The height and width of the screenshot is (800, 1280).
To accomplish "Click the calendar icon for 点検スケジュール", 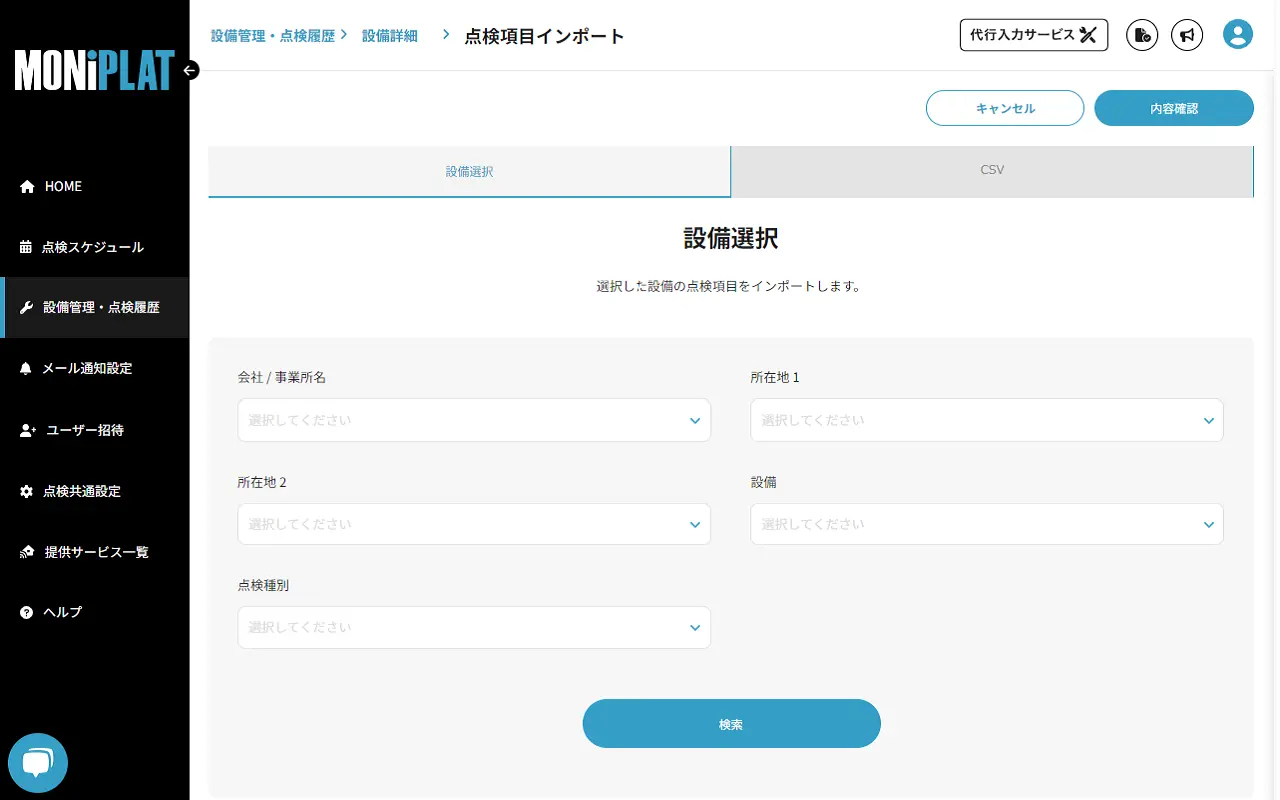I will click(x=24, y=247).
